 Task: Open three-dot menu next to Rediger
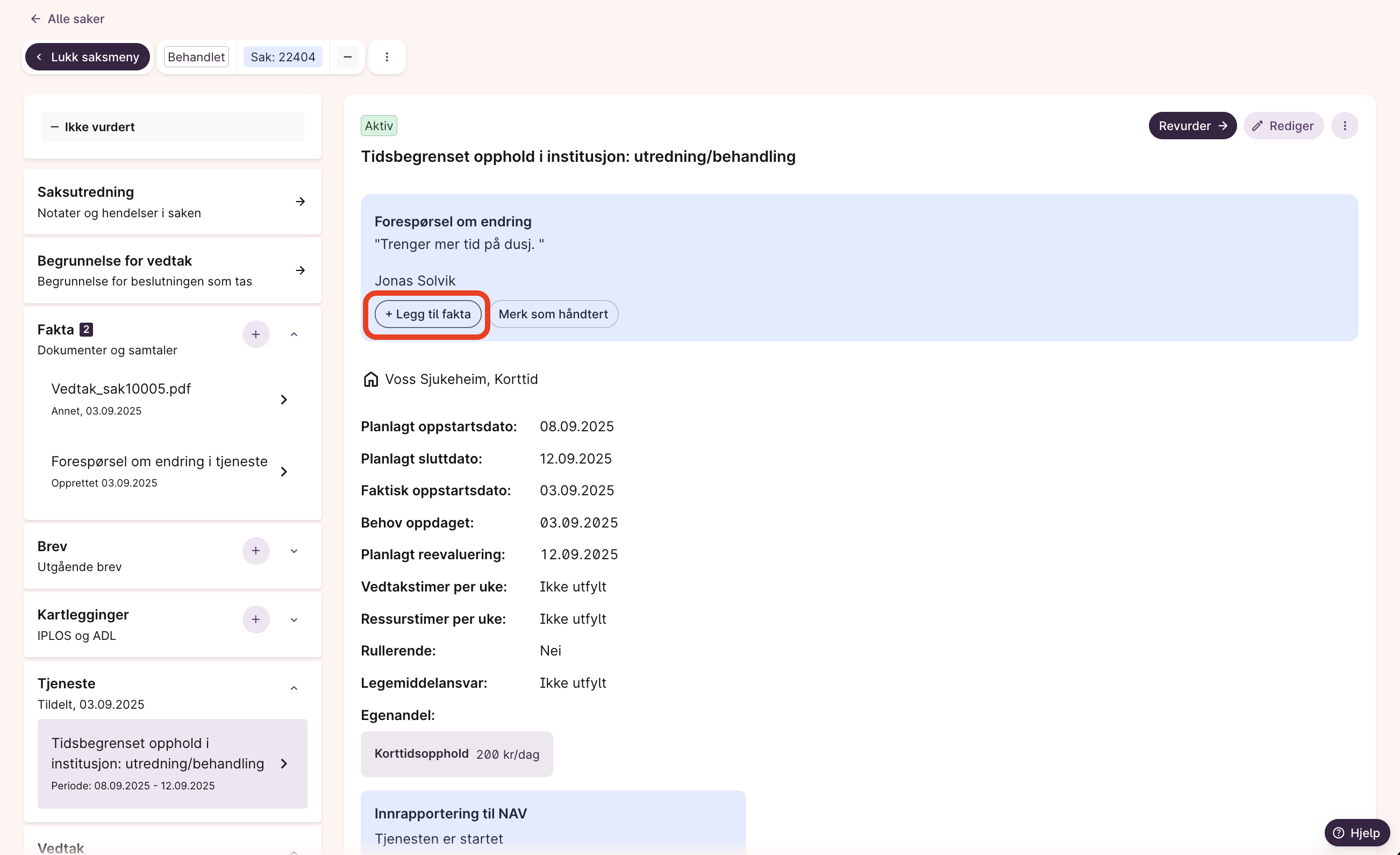(1344, 125)
